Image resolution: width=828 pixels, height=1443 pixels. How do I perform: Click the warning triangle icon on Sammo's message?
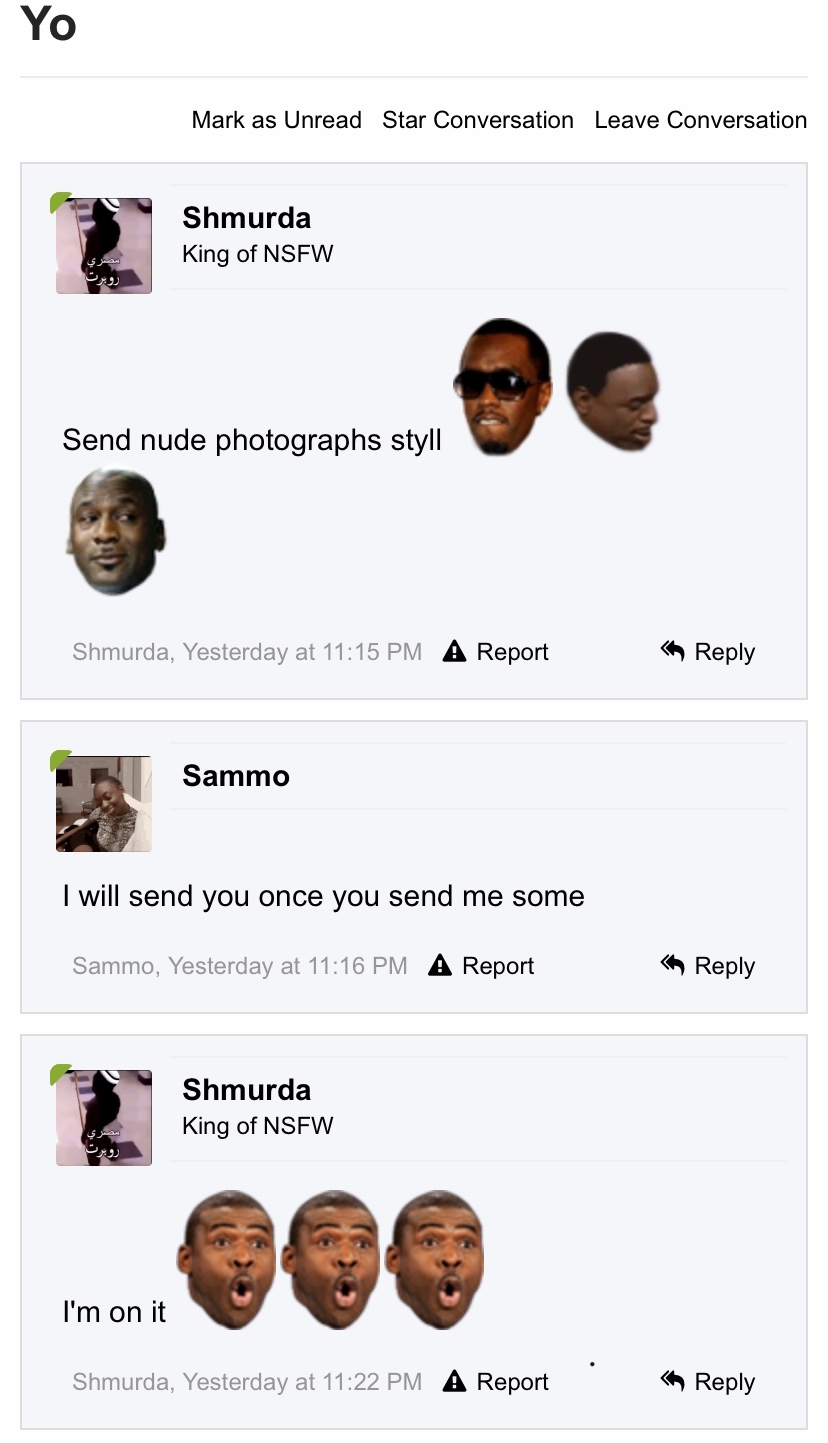pyautogui.click(x=440, y=965)
